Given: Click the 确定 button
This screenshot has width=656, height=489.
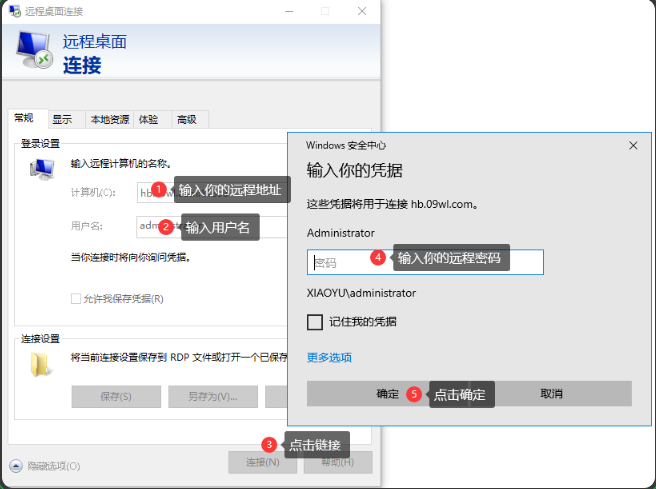Looking at the screenshot, I should point(387,393).
